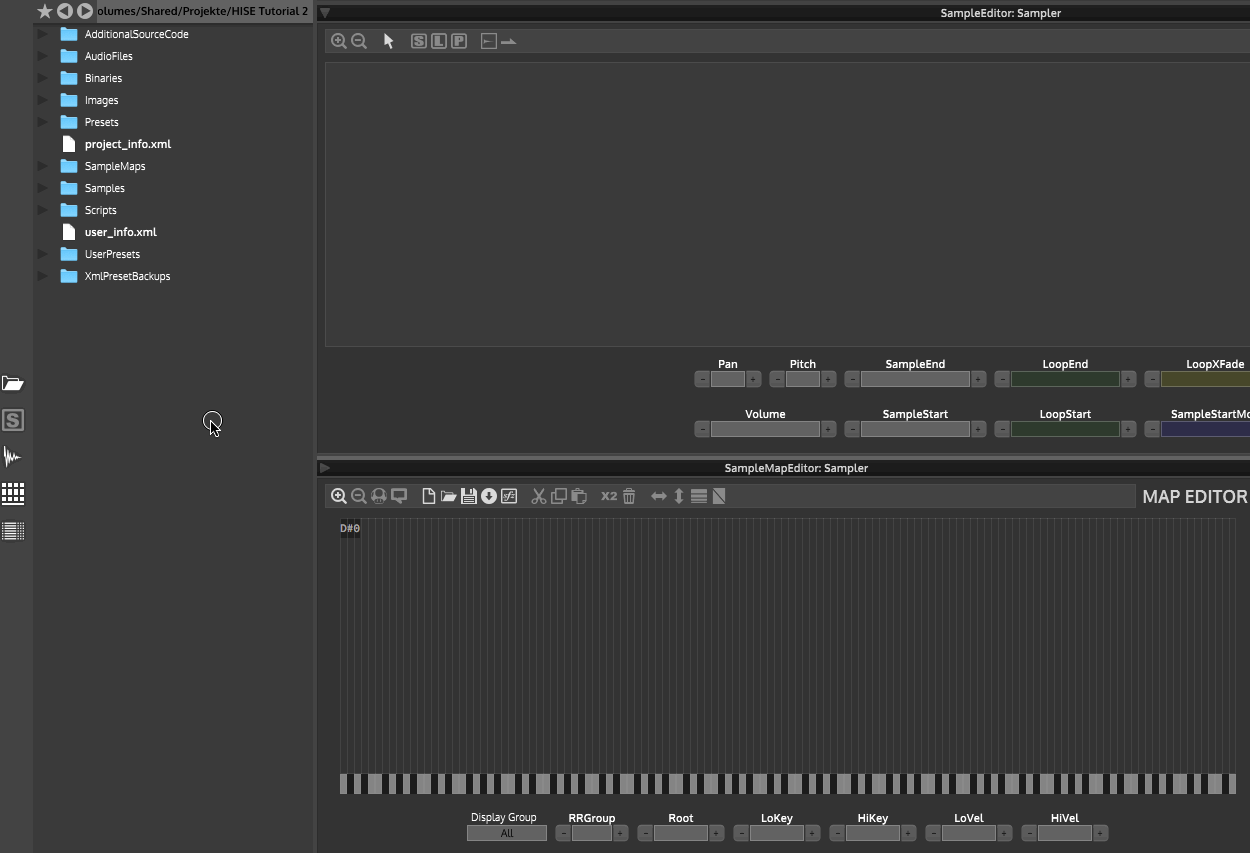Viewport: 1250px width, 853px height.
Task: Click the back navigation arrow at the top
Action: pyautogui.click(x=65, y=11)
